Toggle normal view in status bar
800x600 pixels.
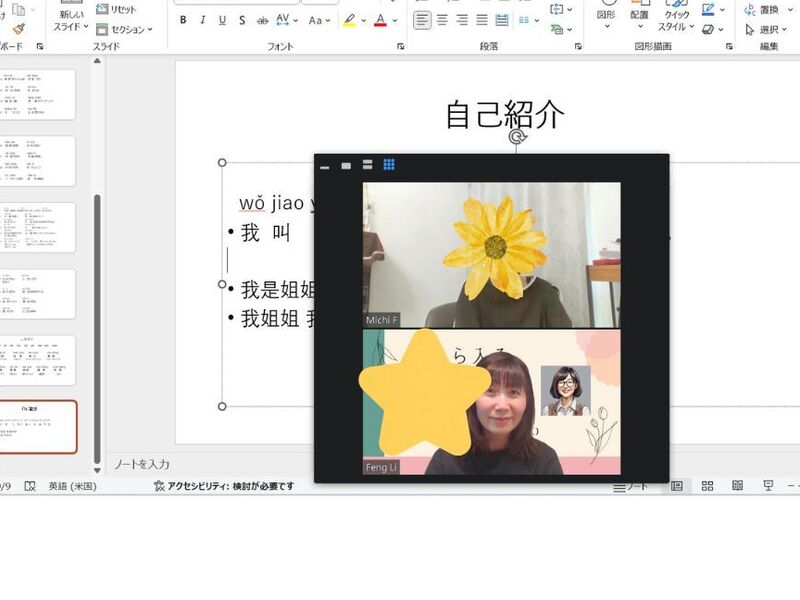coord(677,486)
